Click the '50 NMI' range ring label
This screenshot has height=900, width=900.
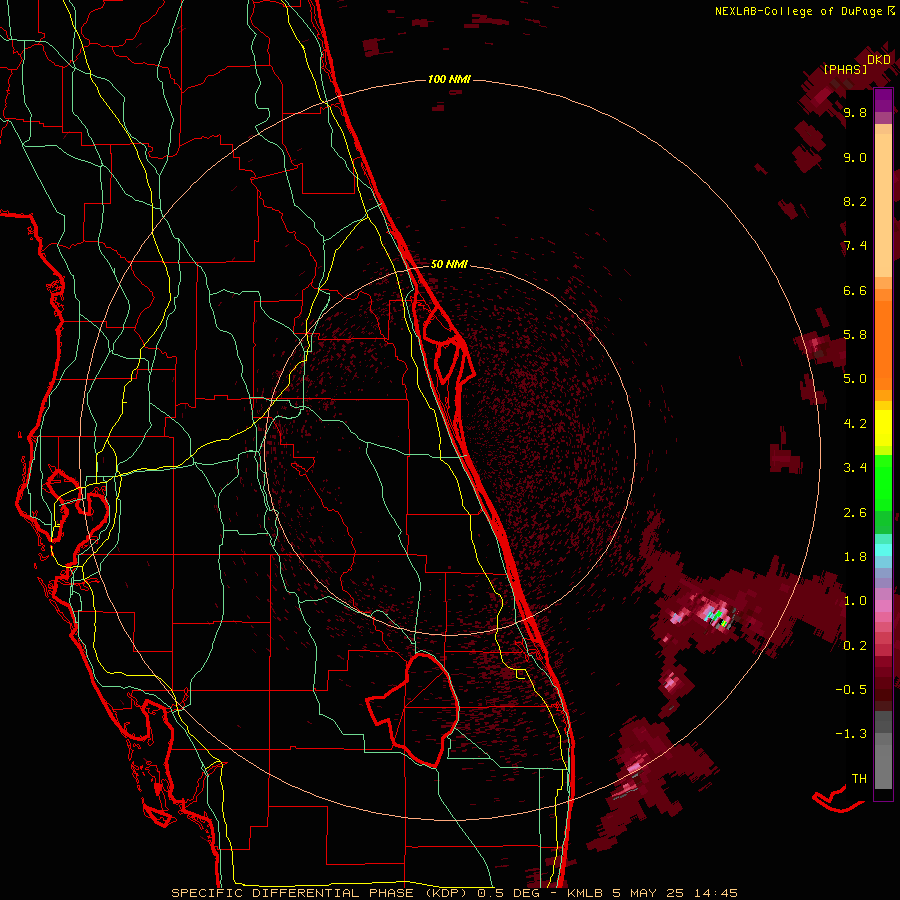click(x=449, y=264)
